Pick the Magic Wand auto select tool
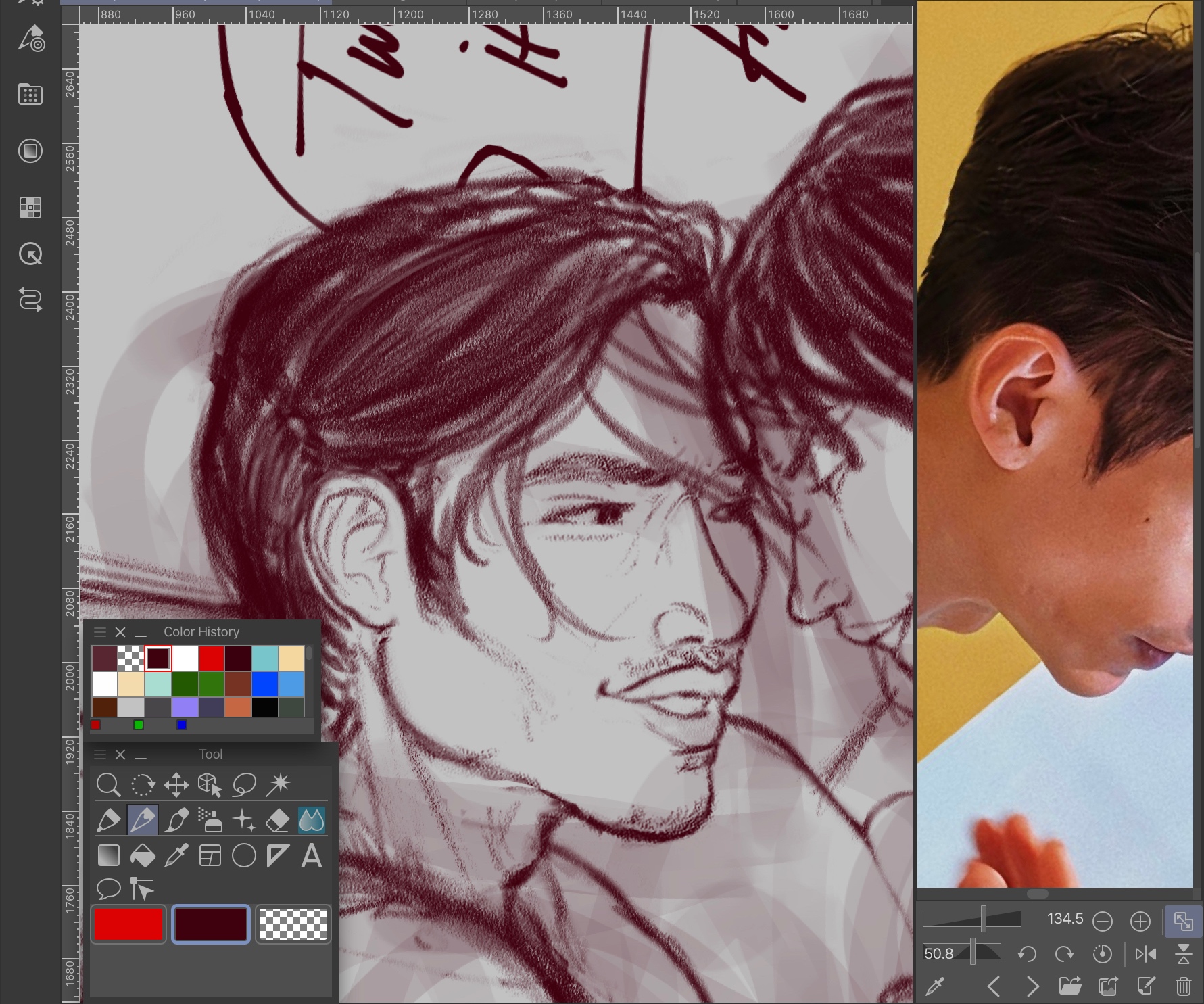This screenshot has width=1204, height=1004. pos(278,785)
